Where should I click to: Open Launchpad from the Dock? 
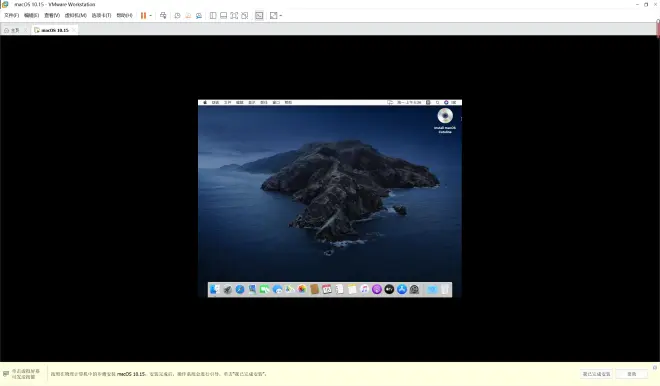pos(227,289)
